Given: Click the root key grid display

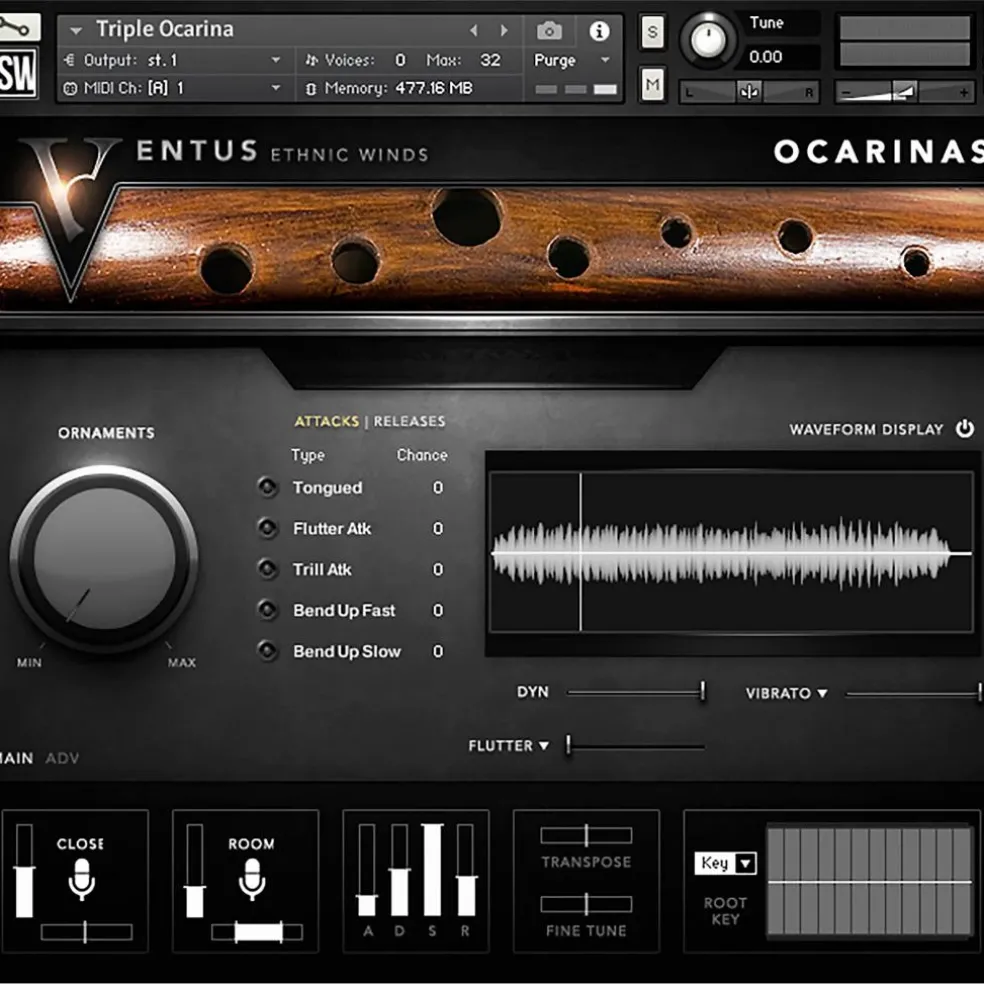Looking at the screenshot, I should pos(870,881).
